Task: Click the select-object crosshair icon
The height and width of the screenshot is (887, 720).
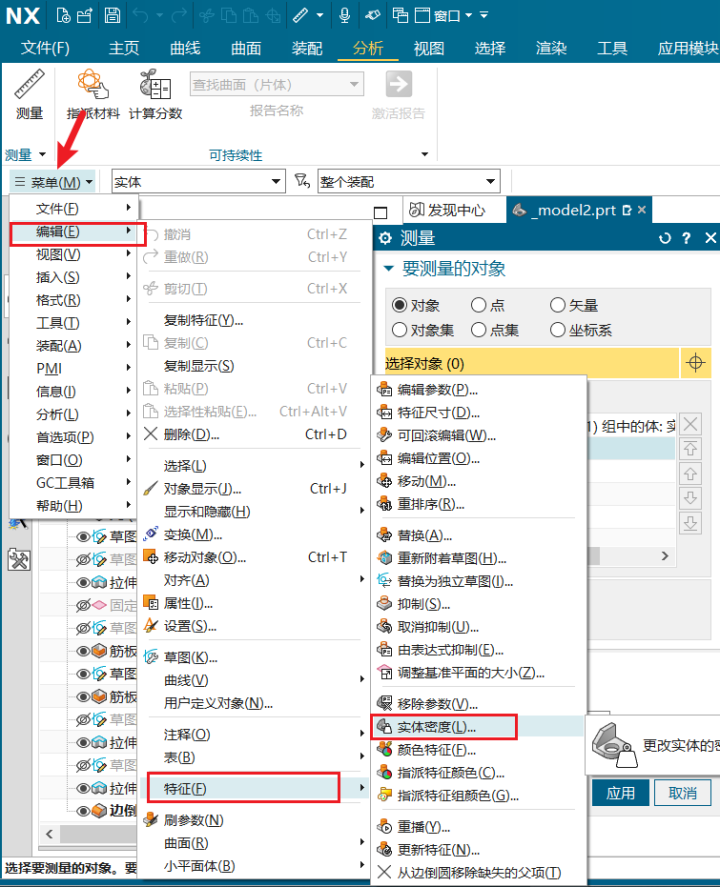Action: pos(696,363)
